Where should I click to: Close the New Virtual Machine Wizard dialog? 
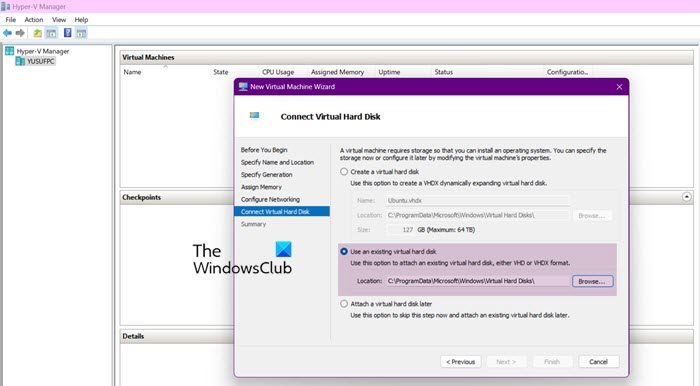coord(619,87)
